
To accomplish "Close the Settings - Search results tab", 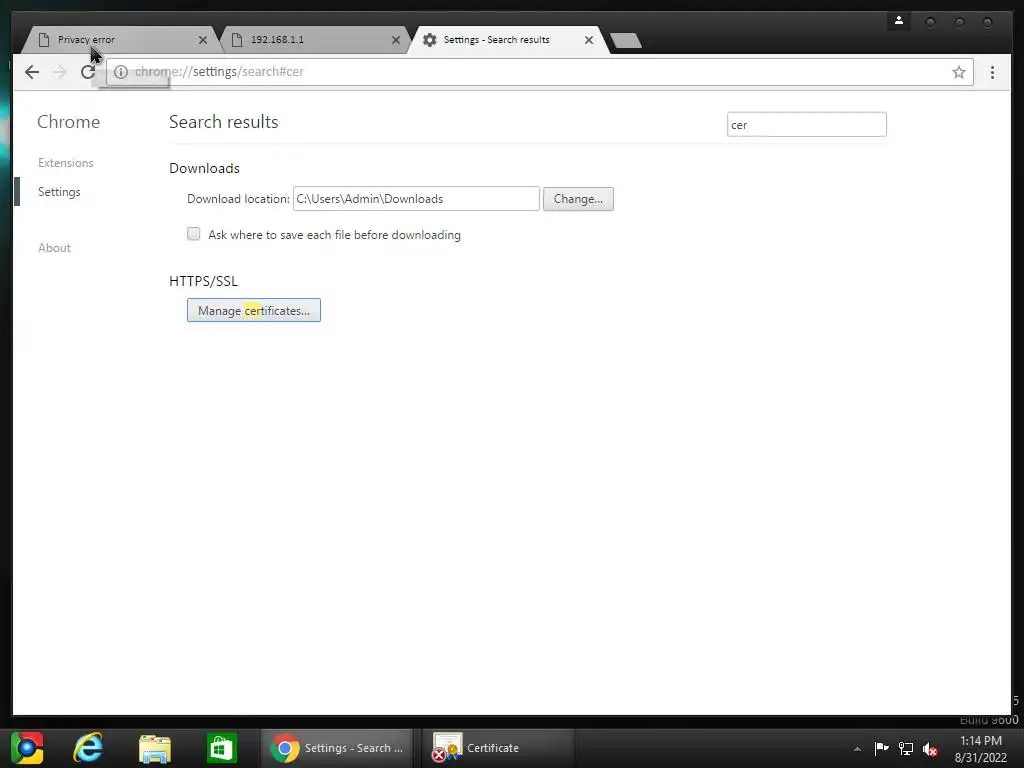I will pyautogui.click(x=588, y=40).
